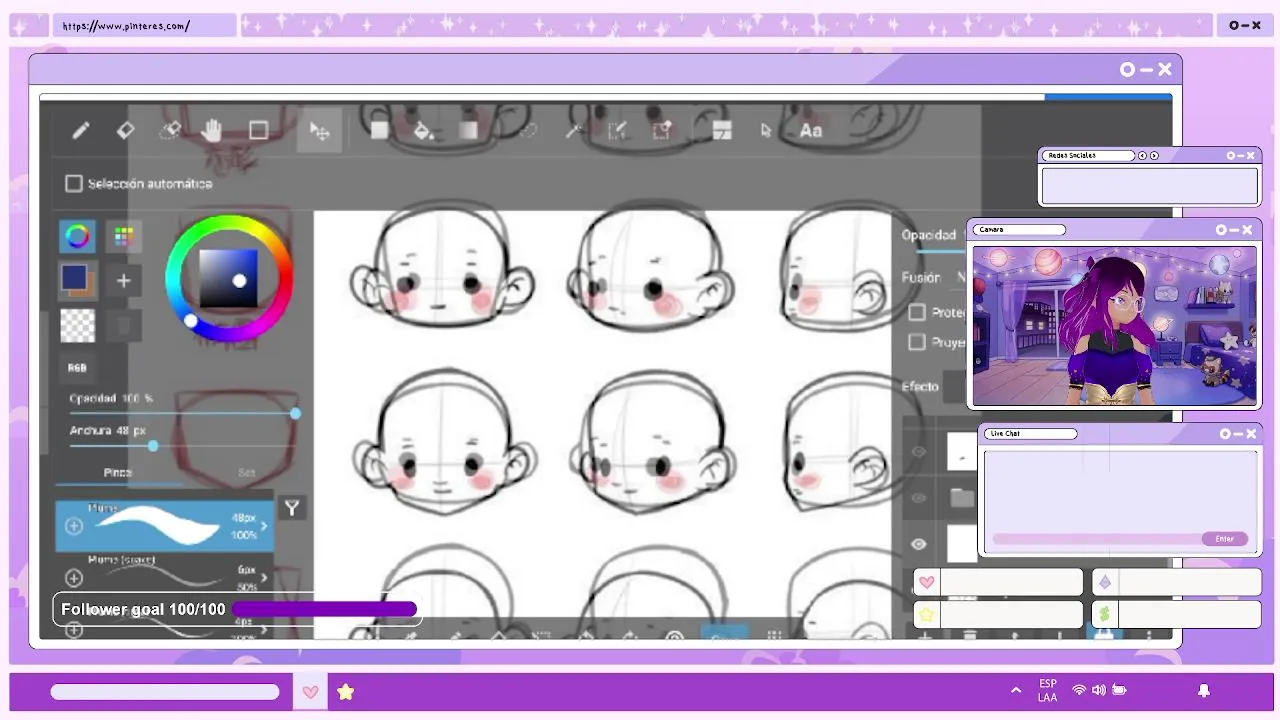Select the panel divide tool
Viewport: 1280px width, 720px height.
pos(722,130)
